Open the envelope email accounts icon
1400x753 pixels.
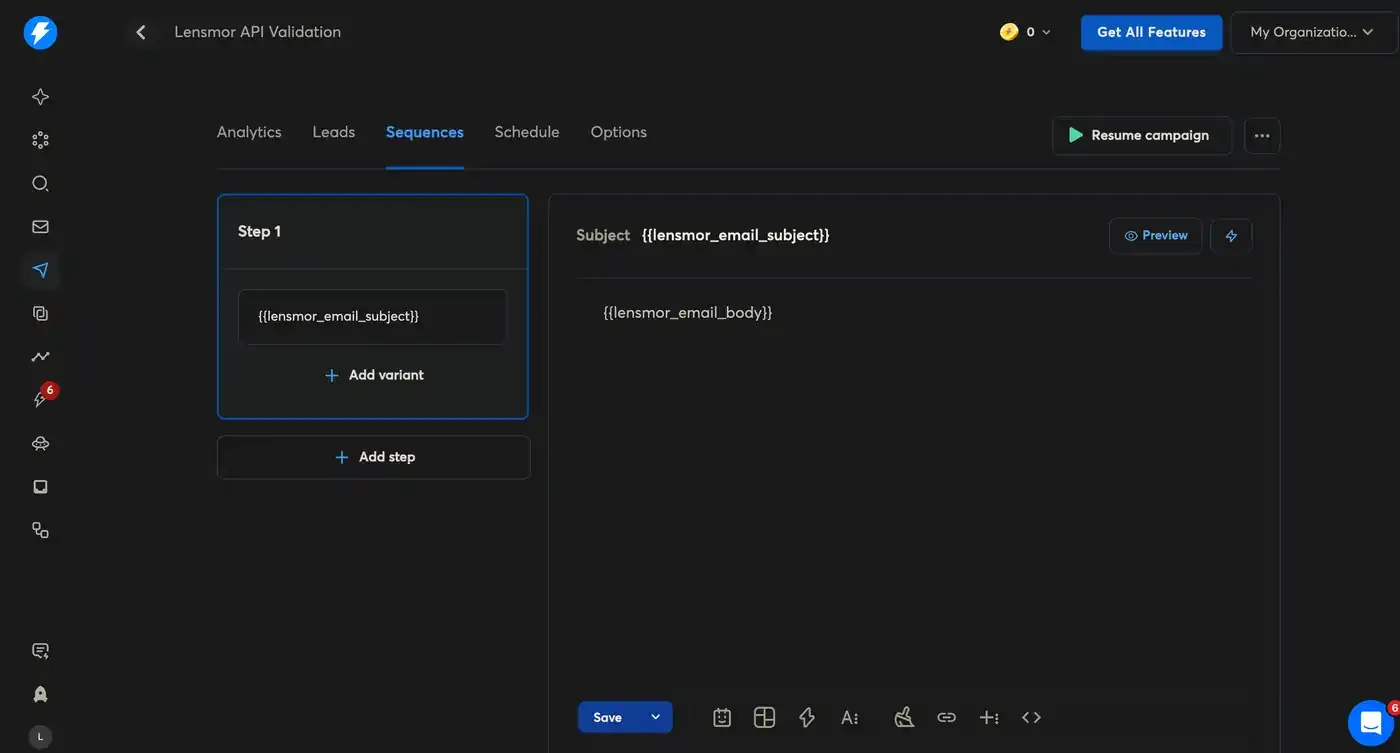click(40, 227)
